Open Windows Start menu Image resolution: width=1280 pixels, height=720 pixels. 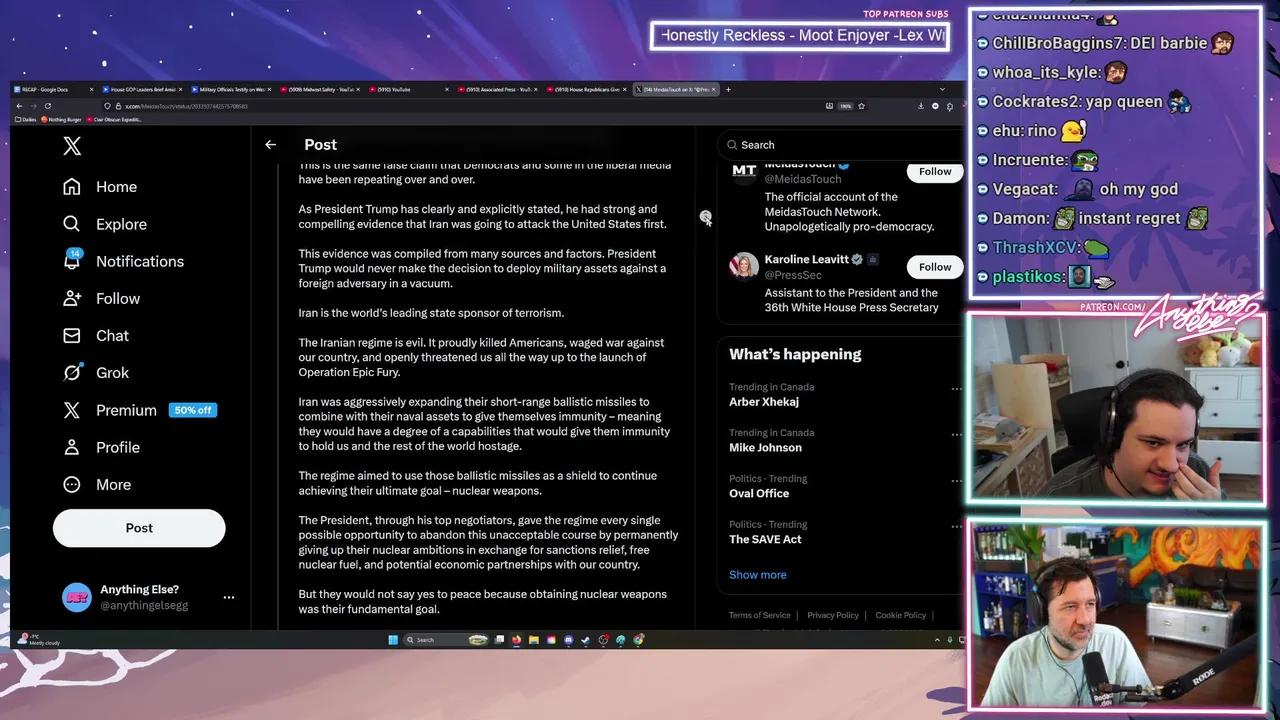pyautogui.click(x=393, y=640)
